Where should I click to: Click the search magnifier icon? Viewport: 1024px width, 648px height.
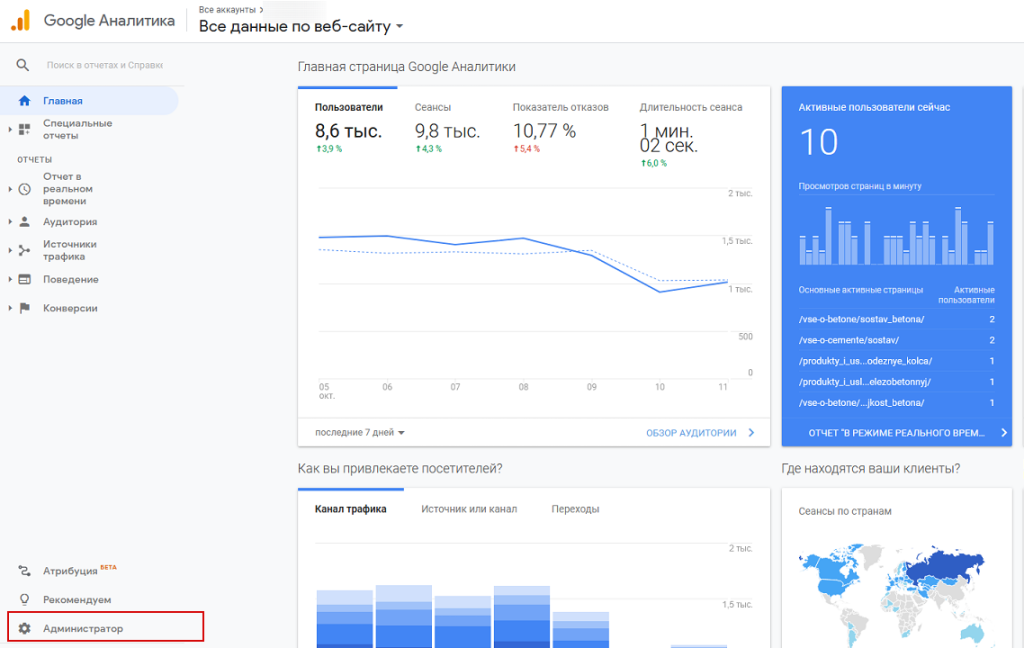23,65
